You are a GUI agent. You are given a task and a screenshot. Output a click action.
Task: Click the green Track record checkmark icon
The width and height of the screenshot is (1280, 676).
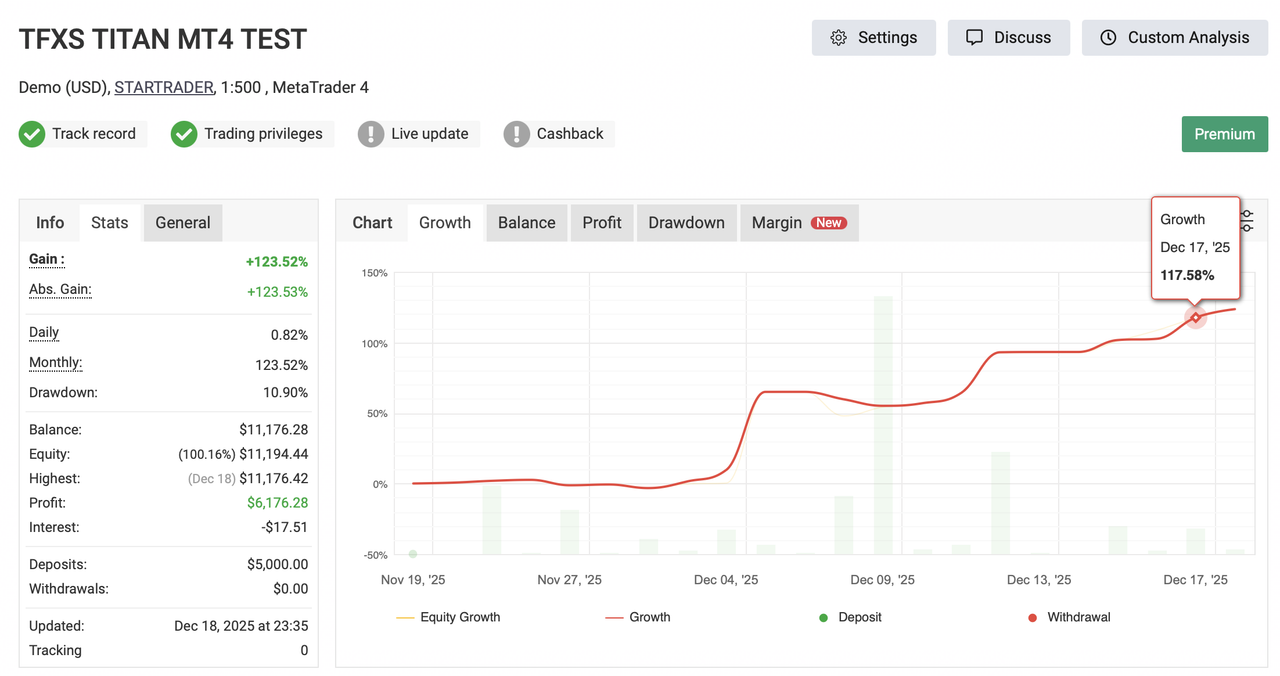(x=32, y=134)
